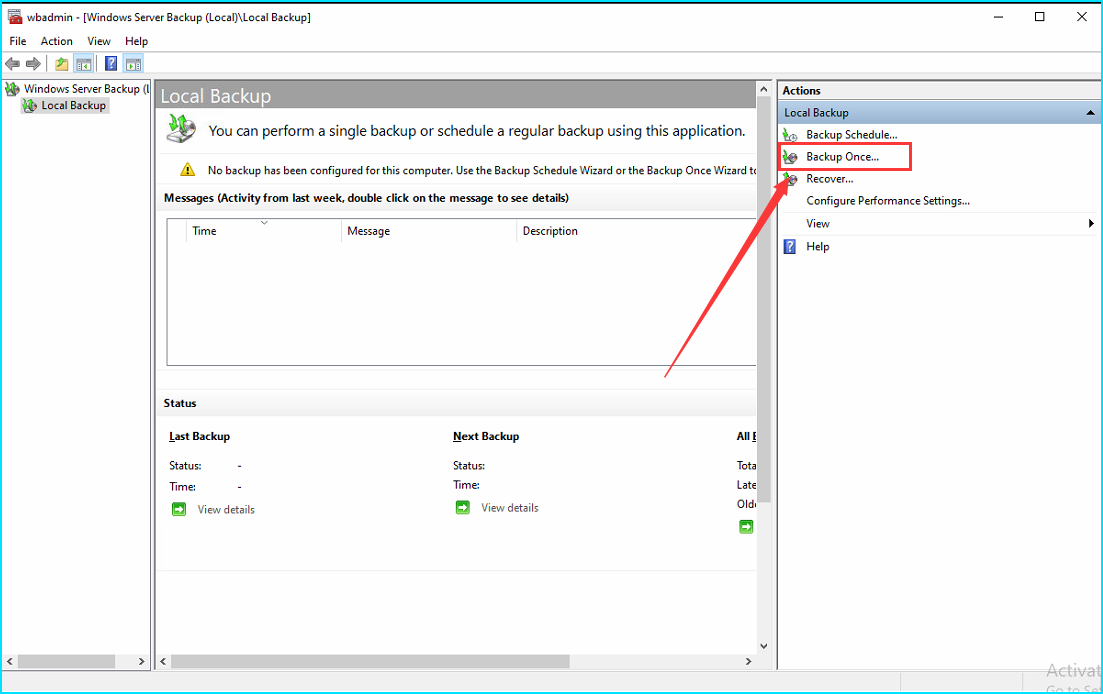Click the Backup Once action icon
Screen dimensions: 1103x694
click(x=790, y=157)
